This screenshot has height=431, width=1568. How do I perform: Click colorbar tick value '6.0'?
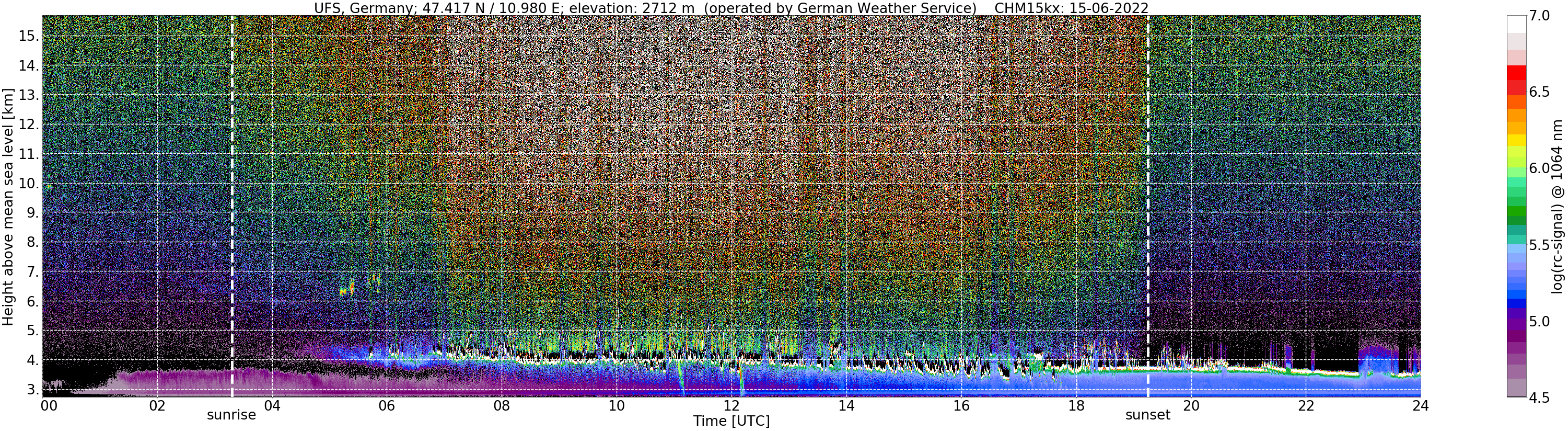coord(1539,168)
